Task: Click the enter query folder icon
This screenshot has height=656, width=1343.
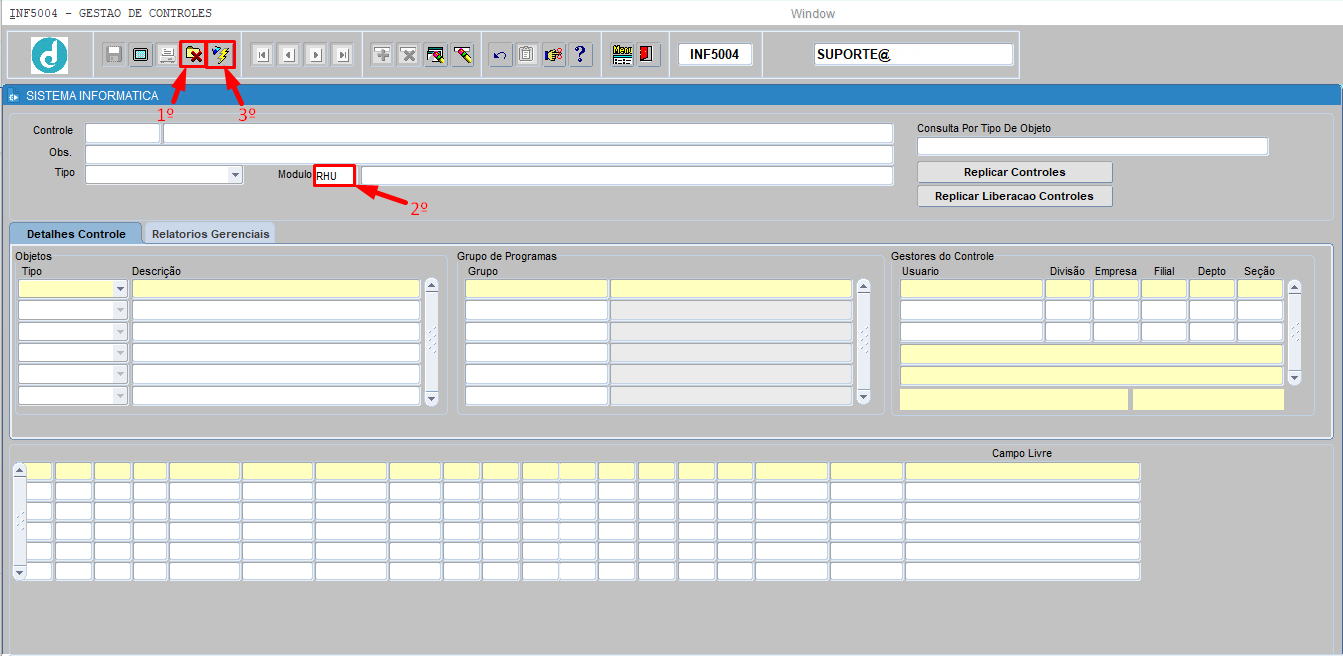Action: click(x=193, y=55)
